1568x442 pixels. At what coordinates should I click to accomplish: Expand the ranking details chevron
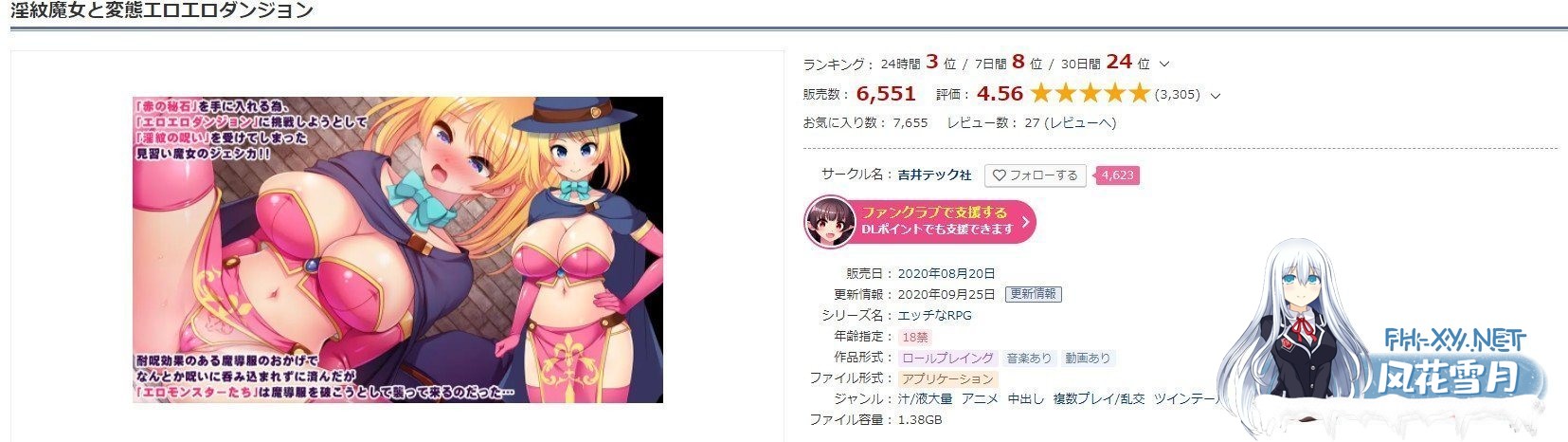pos(1164,64)
